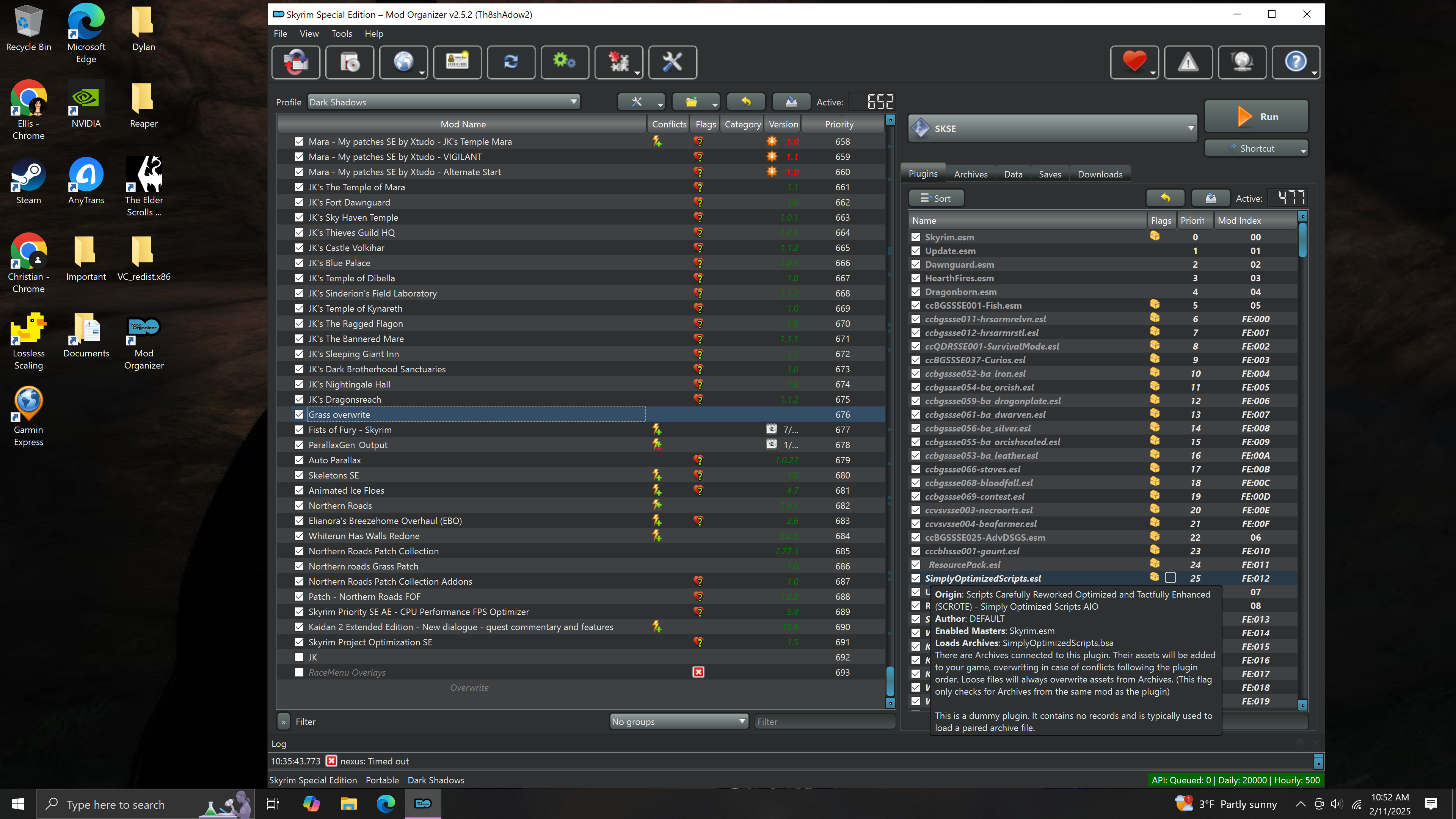The height and width of the screenshot is (819, 1456).
Task: Open the Tools puzzle-piece icon
Action: (619, 62)
